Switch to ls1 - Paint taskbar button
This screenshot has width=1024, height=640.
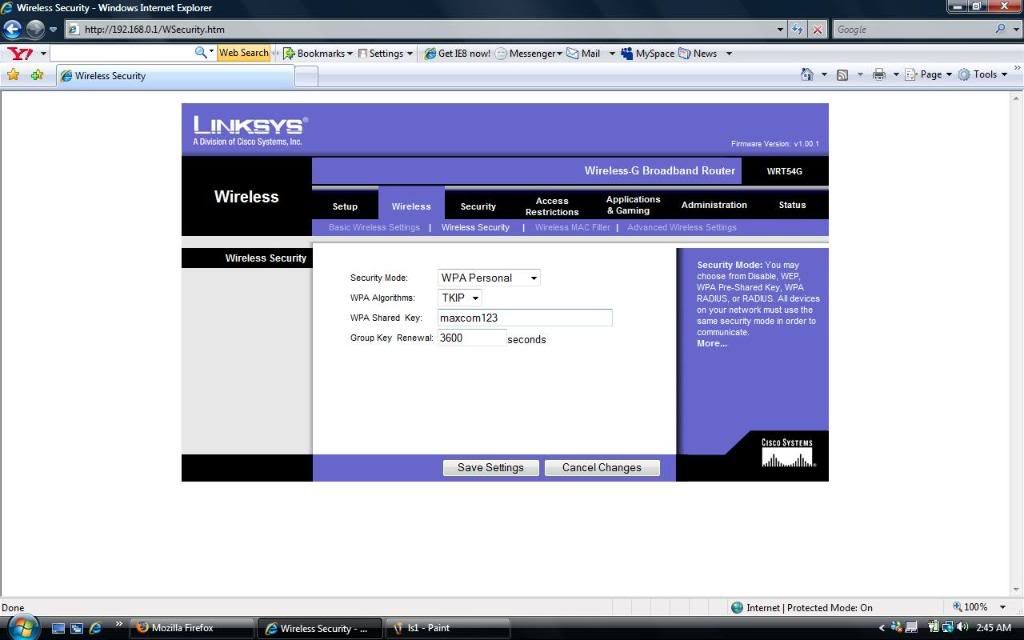click(448, 628)
